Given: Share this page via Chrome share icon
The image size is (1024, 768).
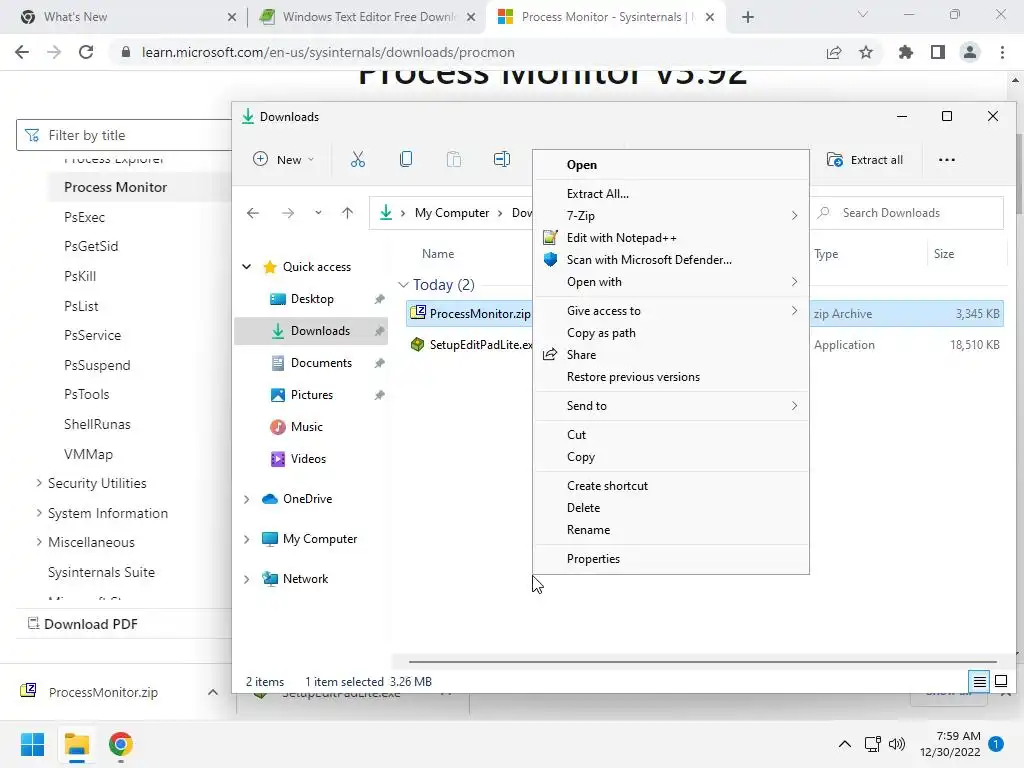Looking at the screenshot, I should tap(834, 52).
